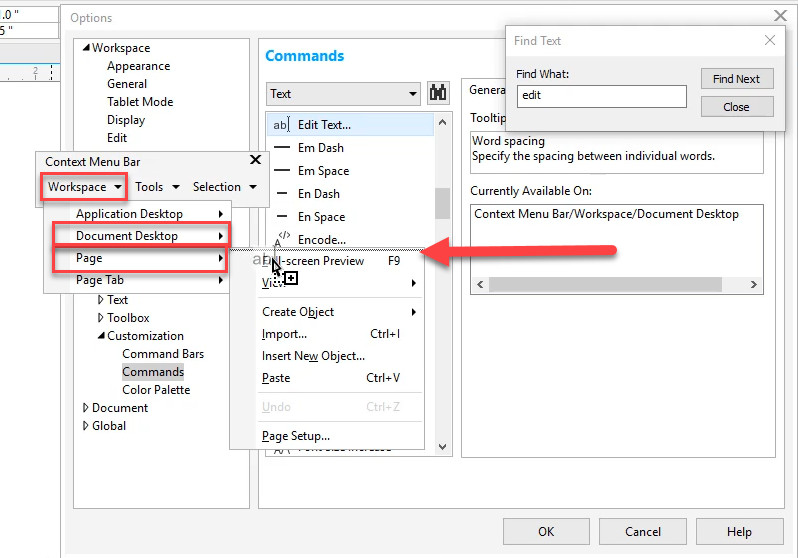Open the Text category dropdown

pos(343,94)
